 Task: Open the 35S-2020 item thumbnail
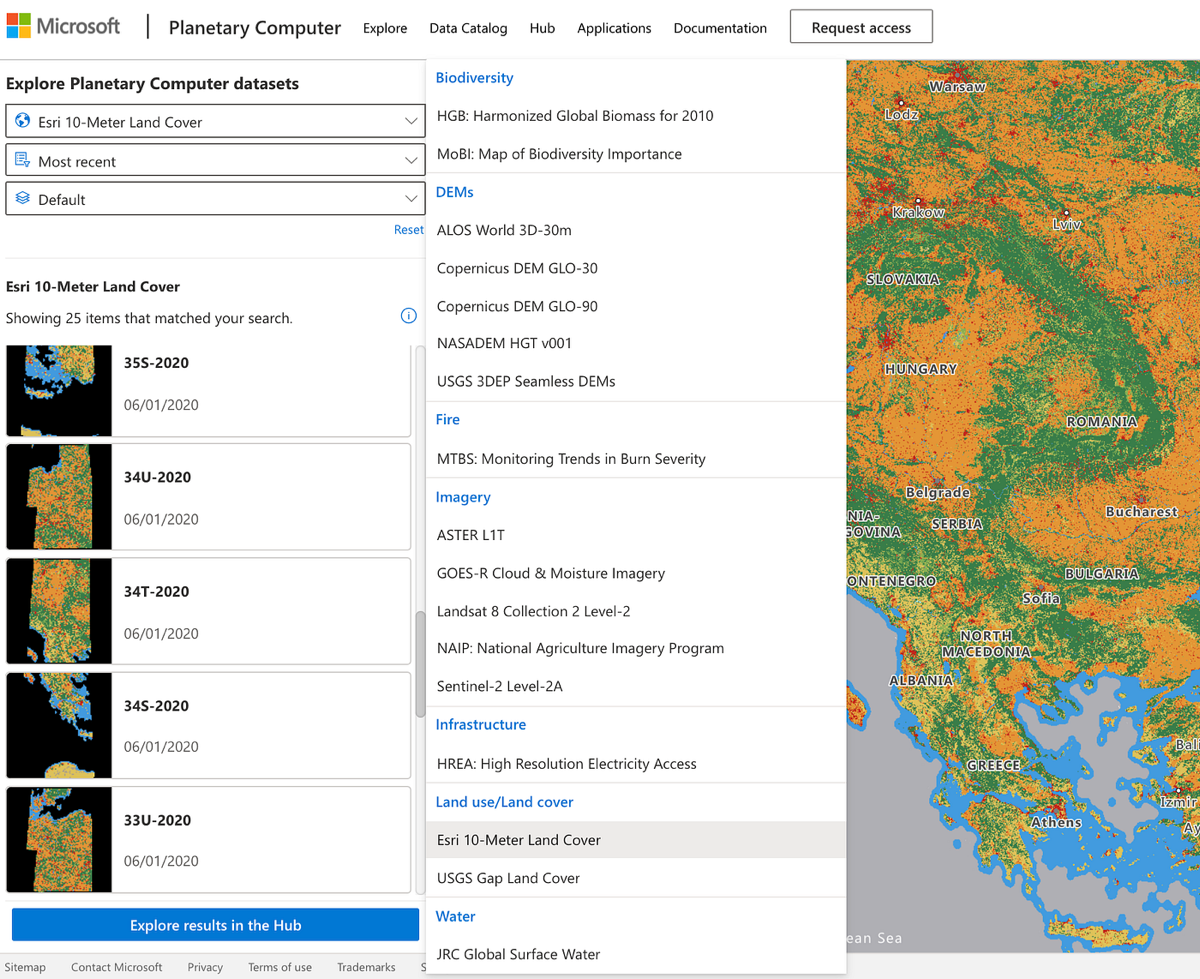click(x=59, y=390)
